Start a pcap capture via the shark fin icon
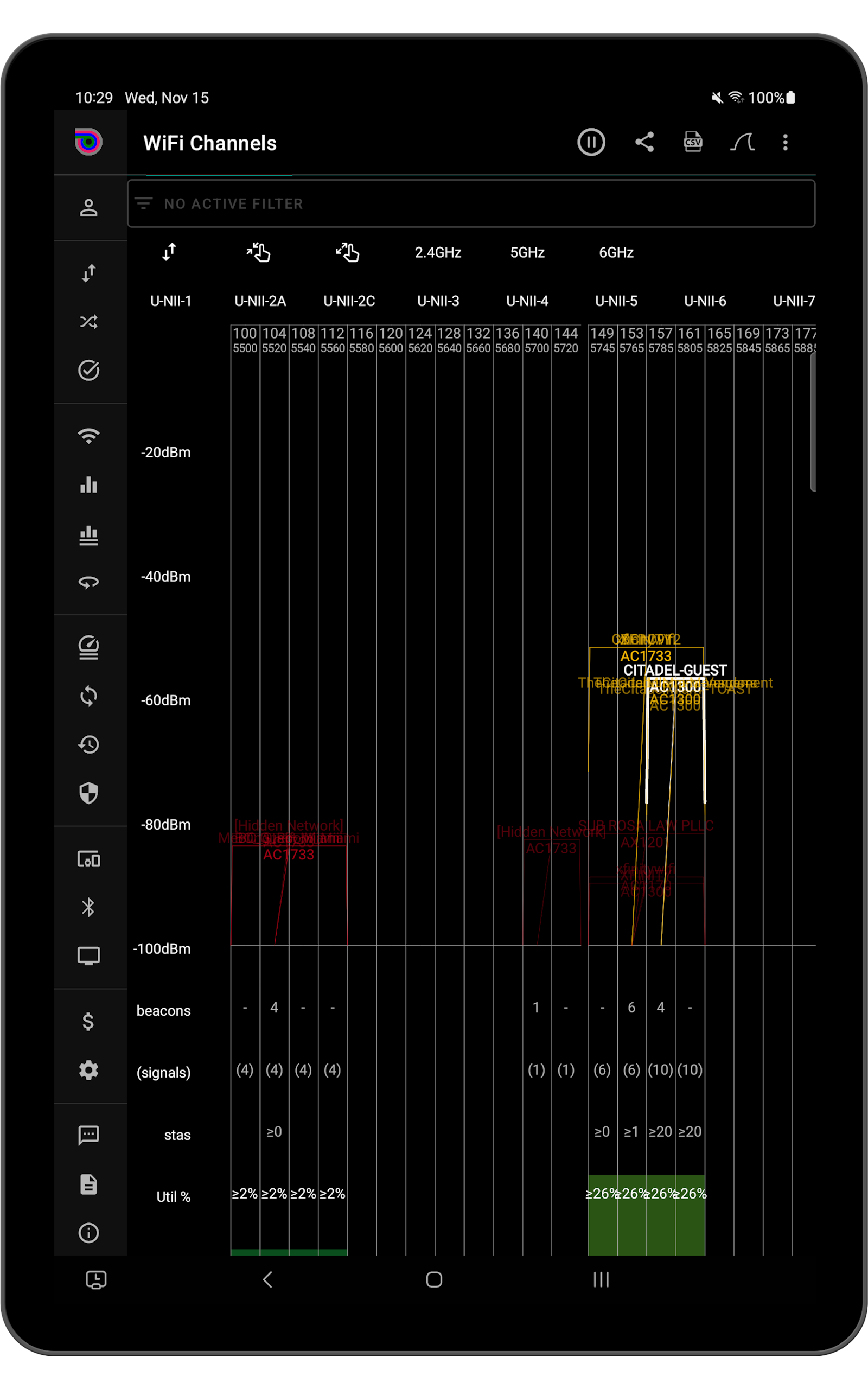The image size is (868, 1389). tap(742, 142)
